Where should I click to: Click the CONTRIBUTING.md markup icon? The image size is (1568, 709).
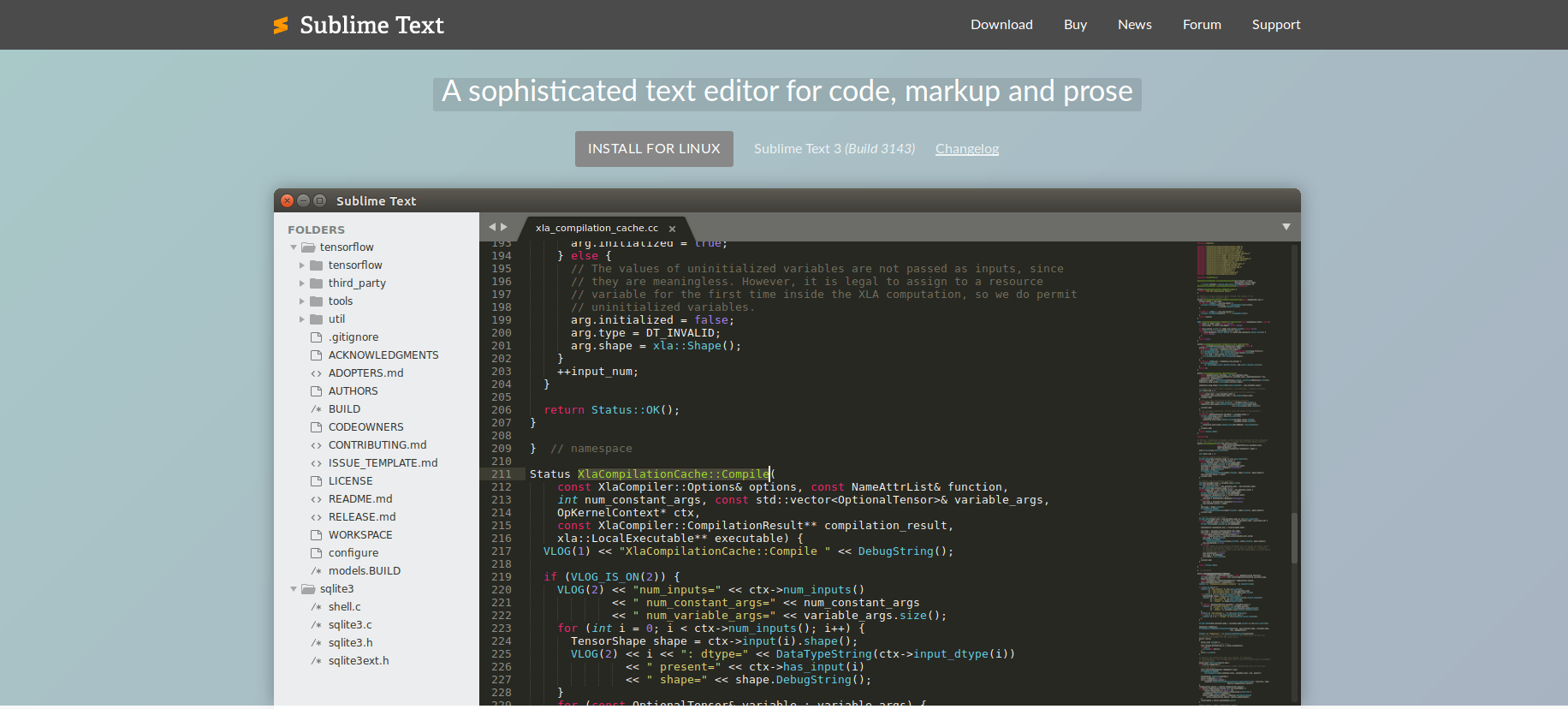tap(316, 445)
